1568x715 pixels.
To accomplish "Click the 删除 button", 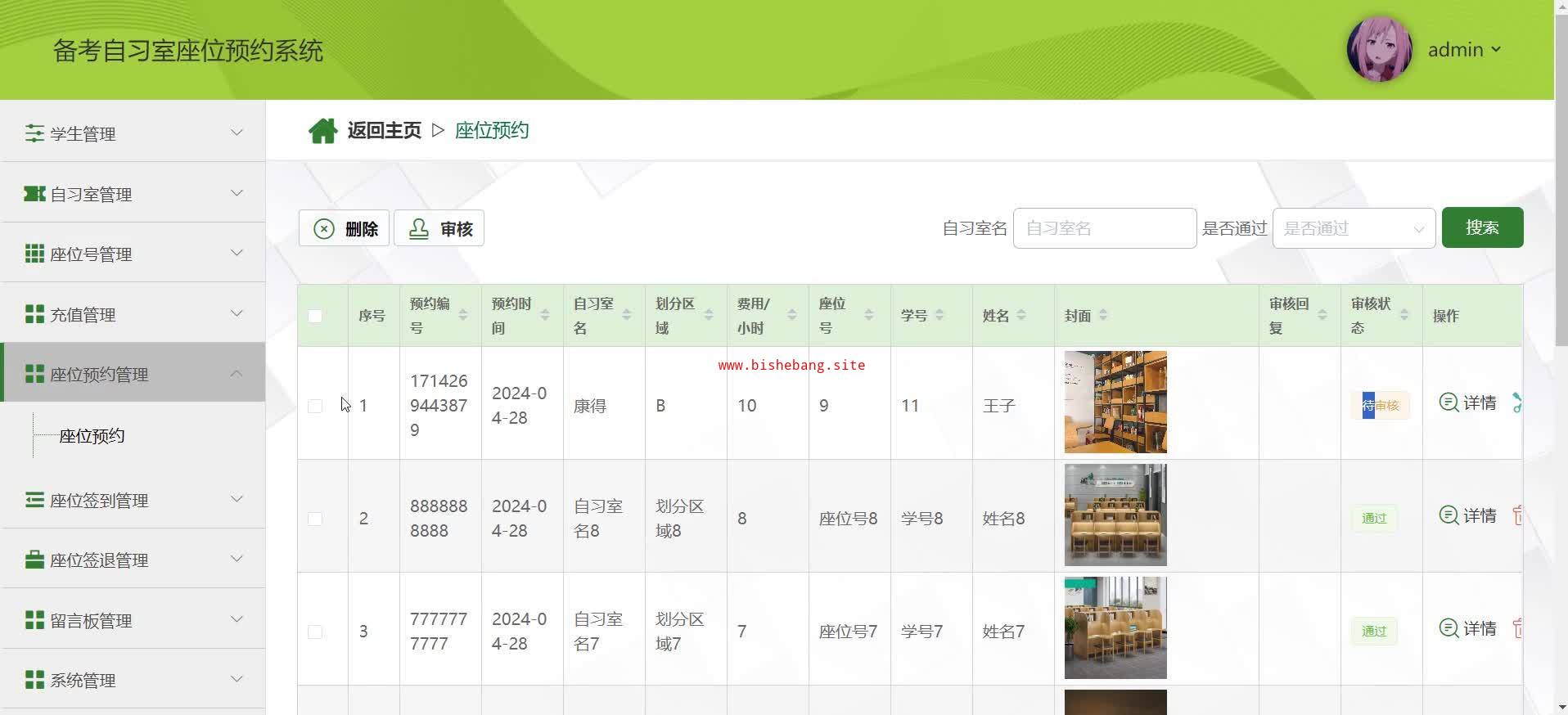I will pos(344,228).
